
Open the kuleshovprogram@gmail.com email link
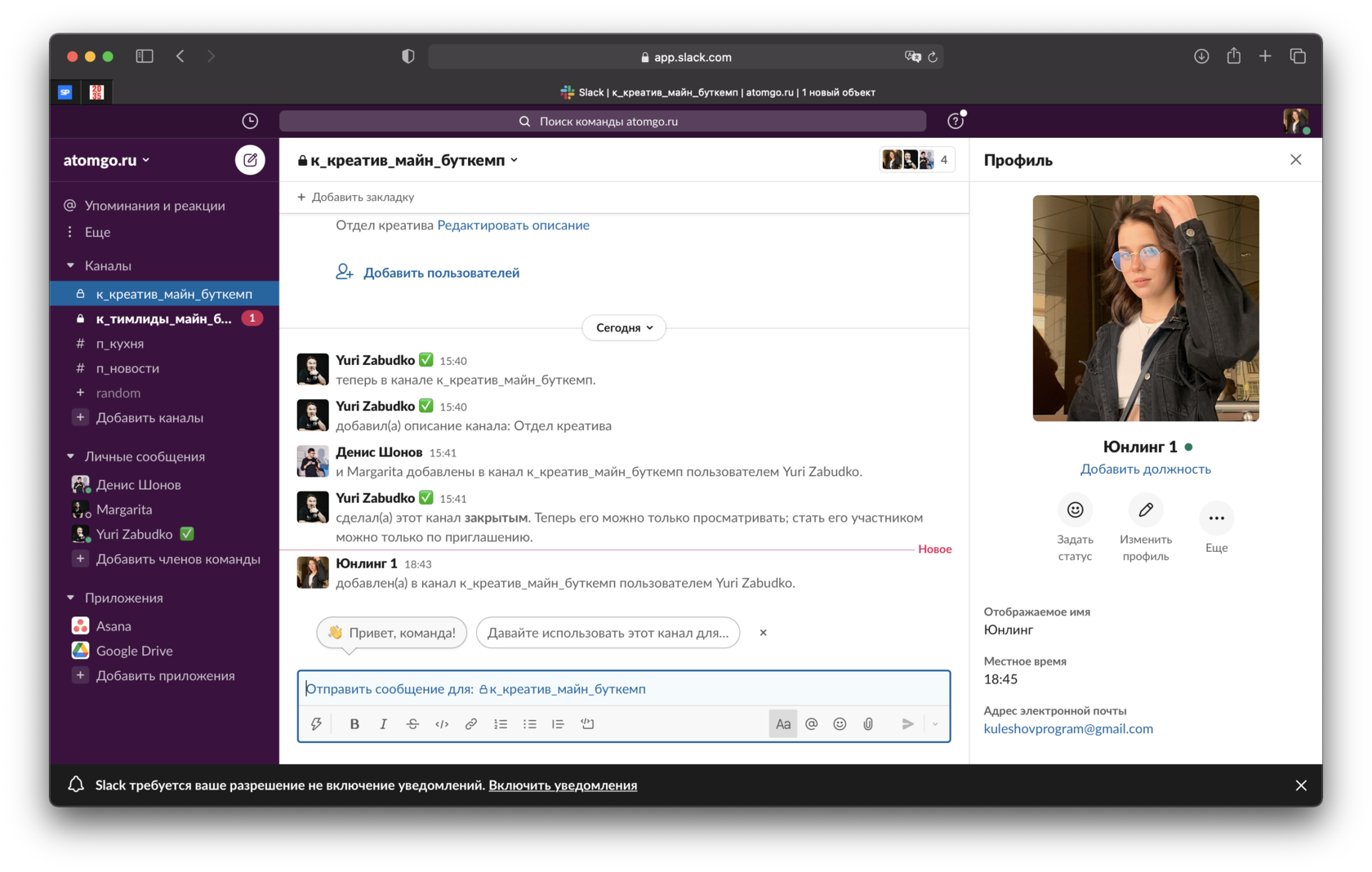(x=1068, y=729)
